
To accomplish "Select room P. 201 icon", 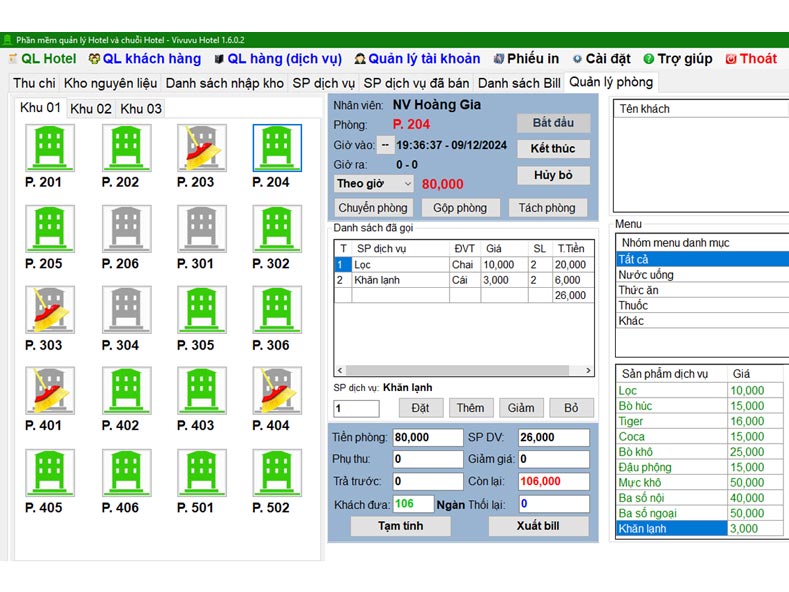I will tap(50, 148).
